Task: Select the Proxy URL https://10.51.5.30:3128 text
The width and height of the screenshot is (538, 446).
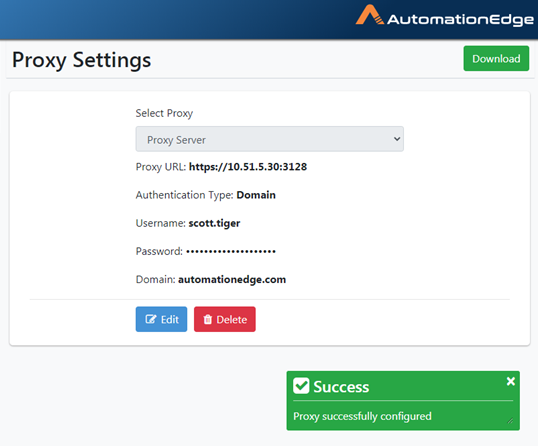Action: (248, 167)
